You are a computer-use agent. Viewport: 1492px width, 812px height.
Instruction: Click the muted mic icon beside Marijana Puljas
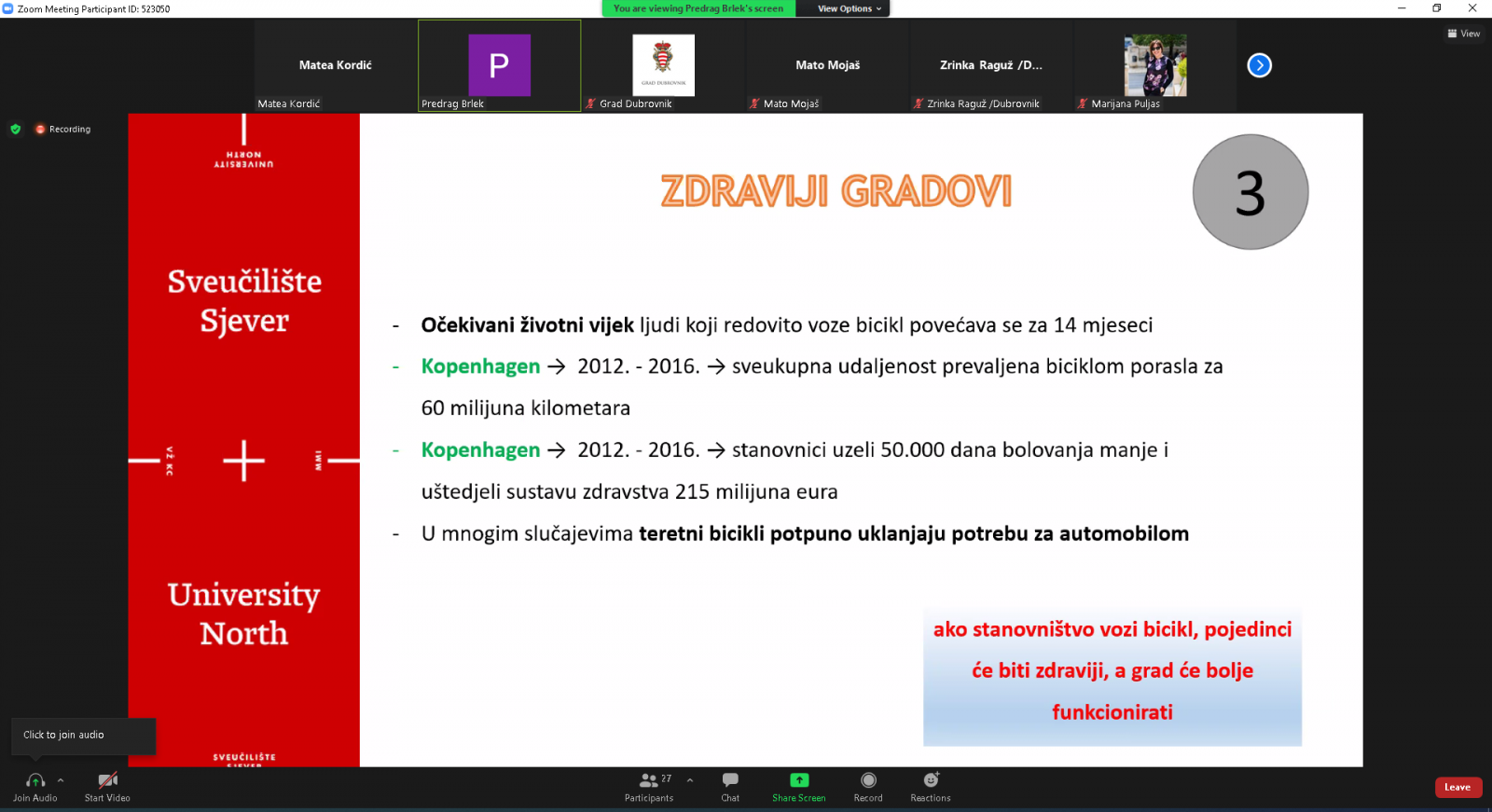pos(1083,103)
